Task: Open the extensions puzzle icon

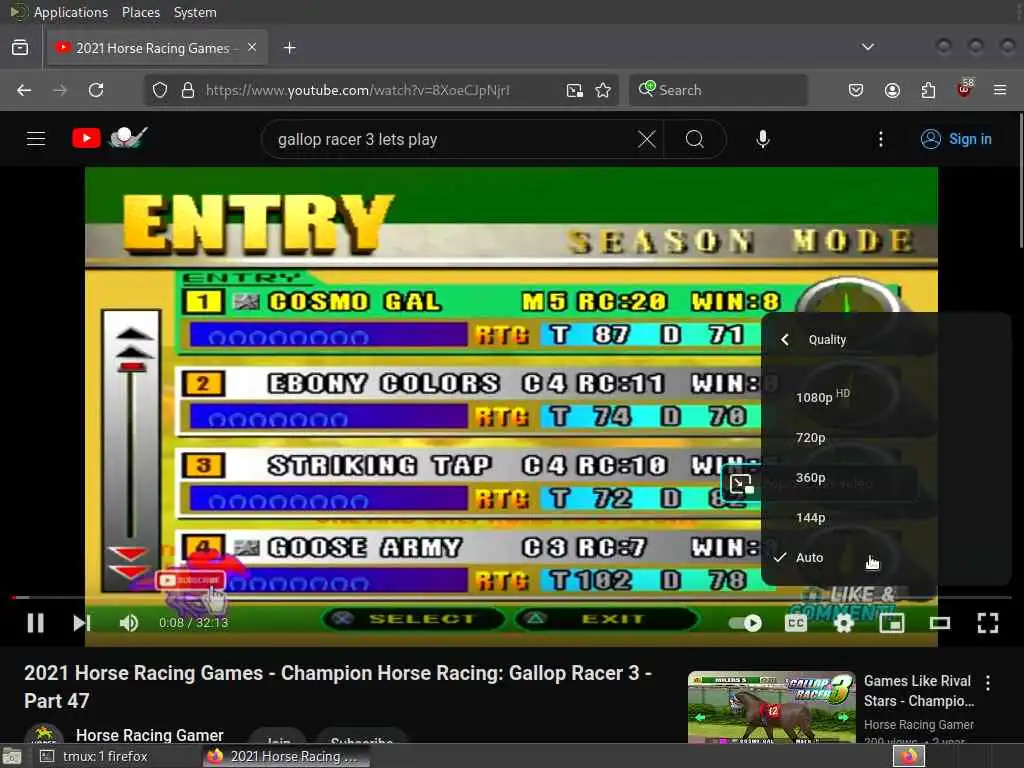Action: tap(928, 90)
